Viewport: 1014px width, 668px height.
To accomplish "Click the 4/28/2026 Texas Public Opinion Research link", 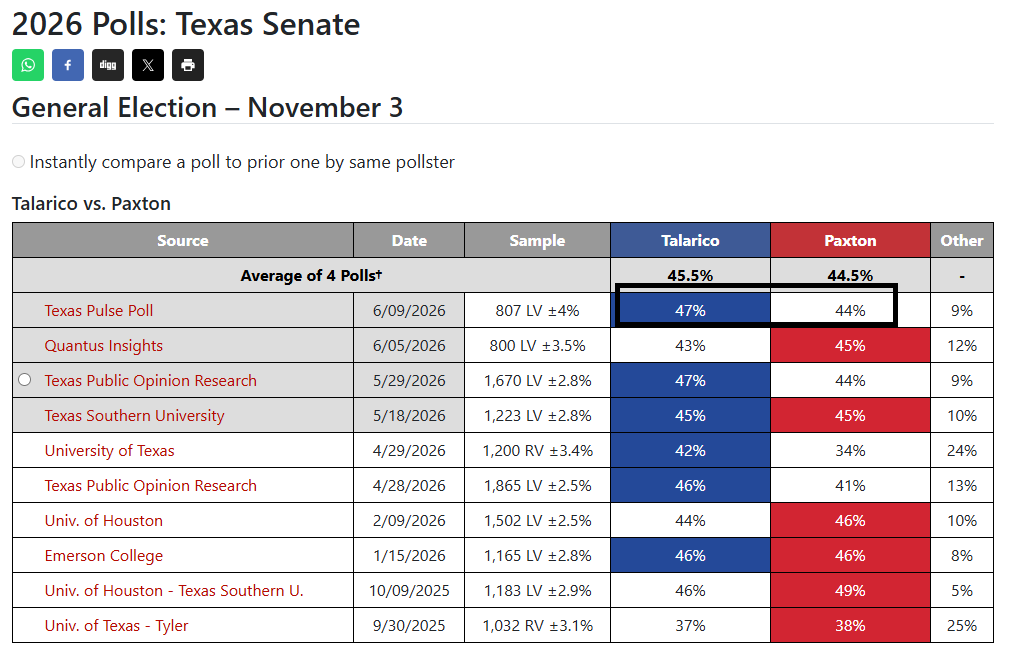I will tap(151, 486).
